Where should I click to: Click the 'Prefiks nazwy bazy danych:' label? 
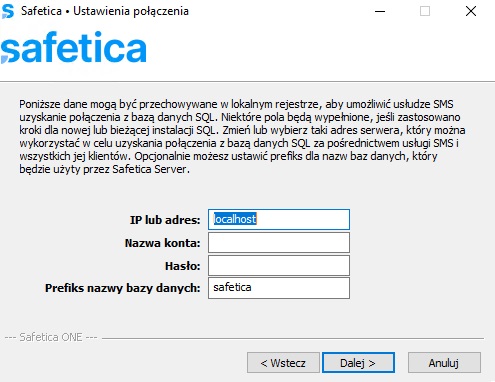(x=123, y=288)
